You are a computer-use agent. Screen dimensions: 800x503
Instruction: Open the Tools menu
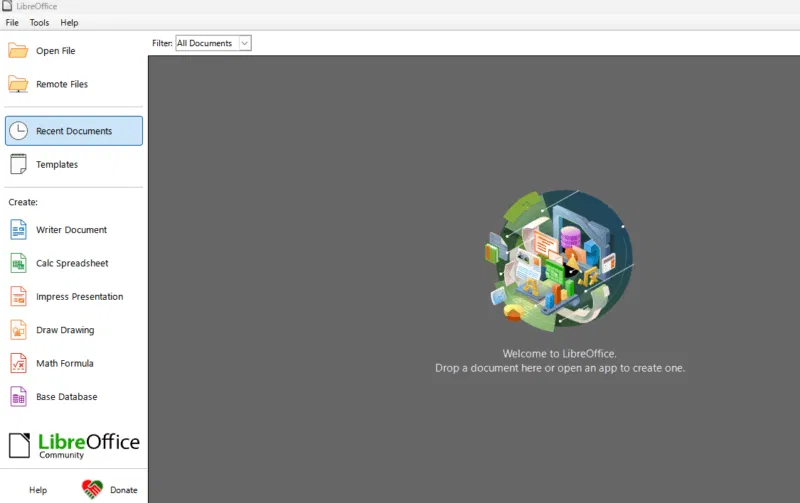[39, 22]
